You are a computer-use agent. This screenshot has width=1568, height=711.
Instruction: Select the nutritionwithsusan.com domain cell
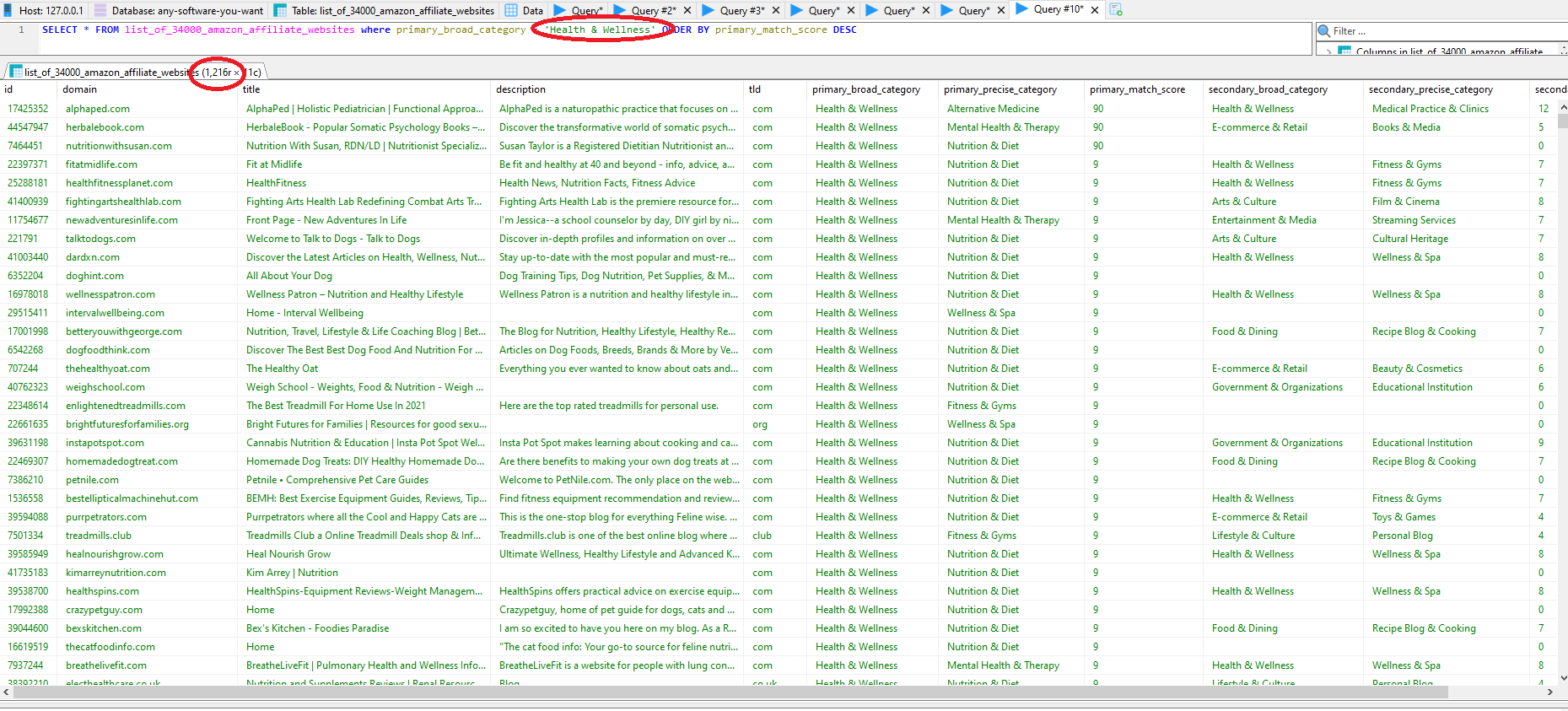[147, 146]
